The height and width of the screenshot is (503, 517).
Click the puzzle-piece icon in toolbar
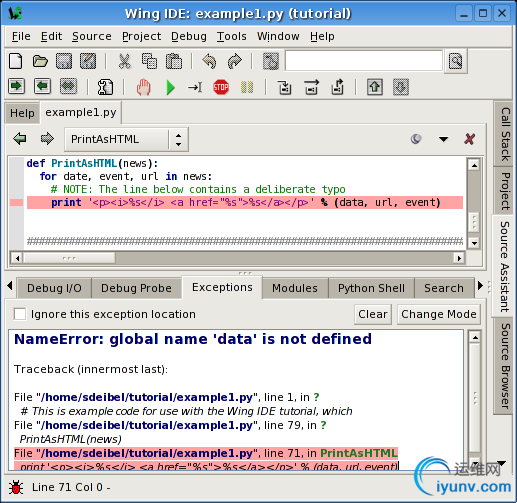click(x=105, y=87)
